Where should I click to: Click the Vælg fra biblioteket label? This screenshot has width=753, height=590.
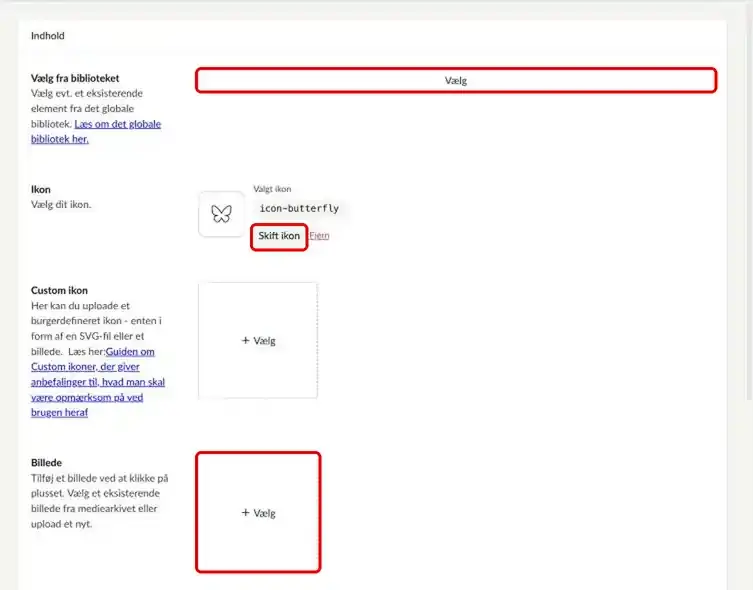pyautogui.click(x=75, y=78)
